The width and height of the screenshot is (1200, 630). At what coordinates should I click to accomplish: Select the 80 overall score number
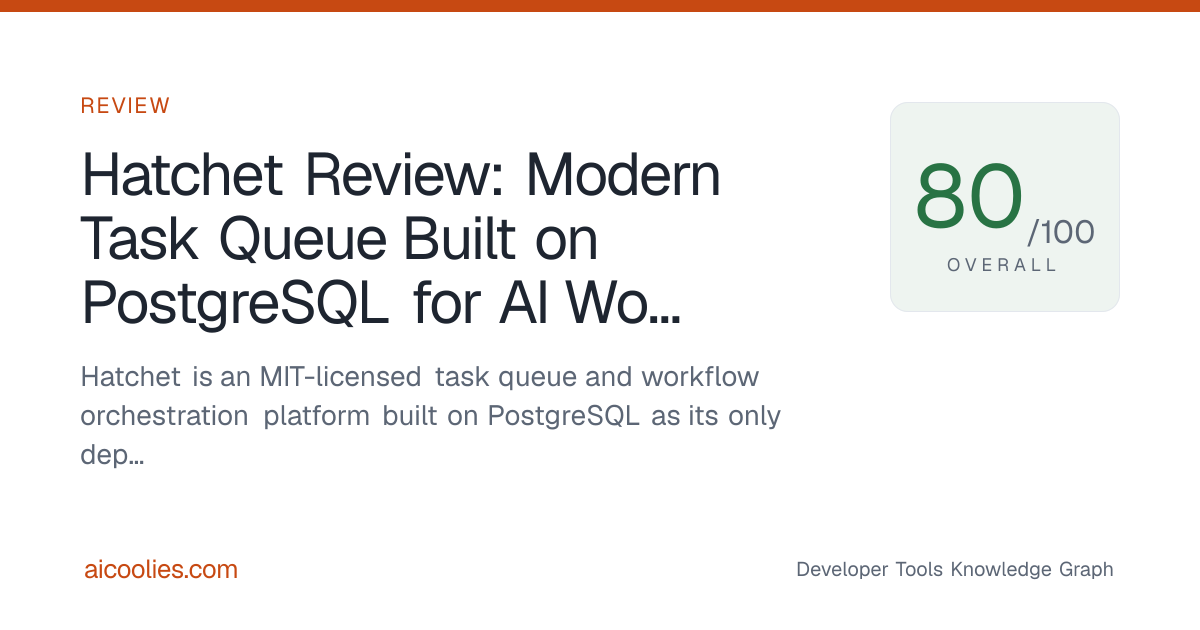point(969,196)
